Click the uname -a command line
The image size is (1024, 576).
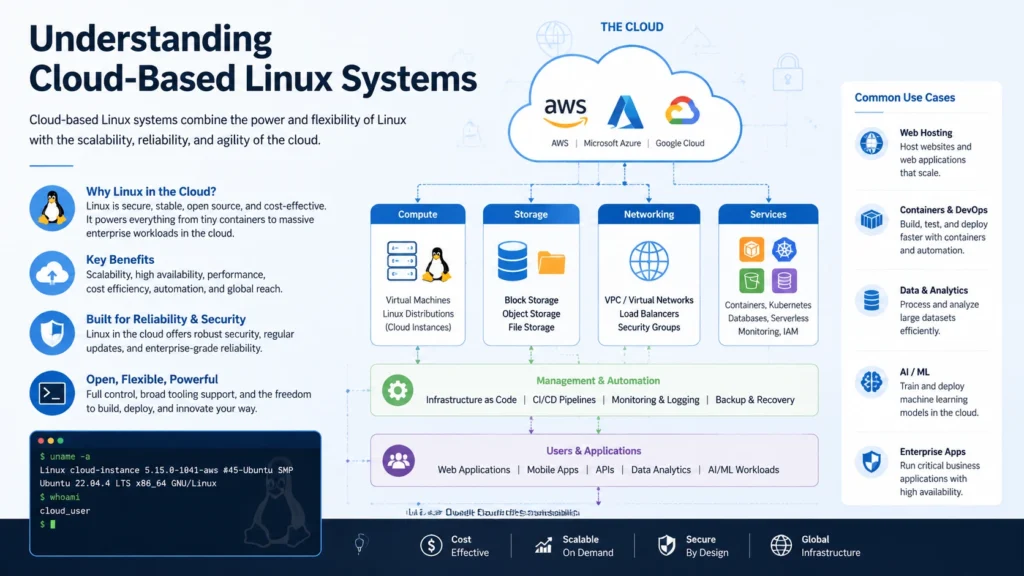[65, 456]
